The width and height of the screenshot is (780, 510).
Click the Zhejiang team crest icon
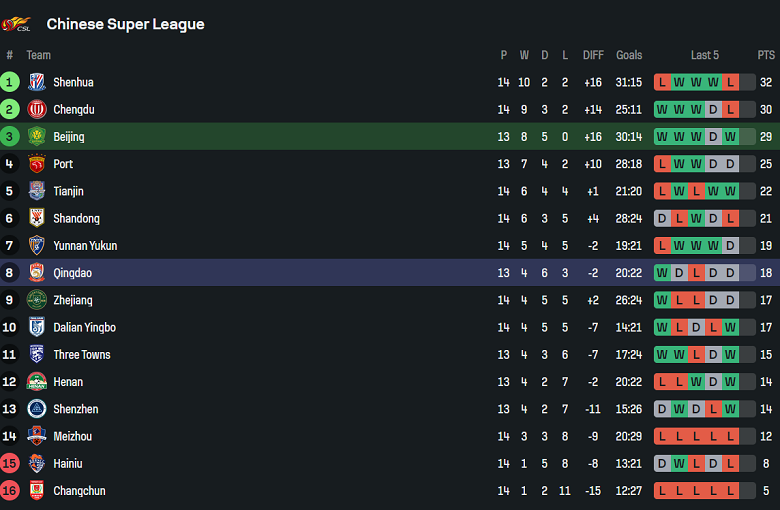click(x=37, y=300)
